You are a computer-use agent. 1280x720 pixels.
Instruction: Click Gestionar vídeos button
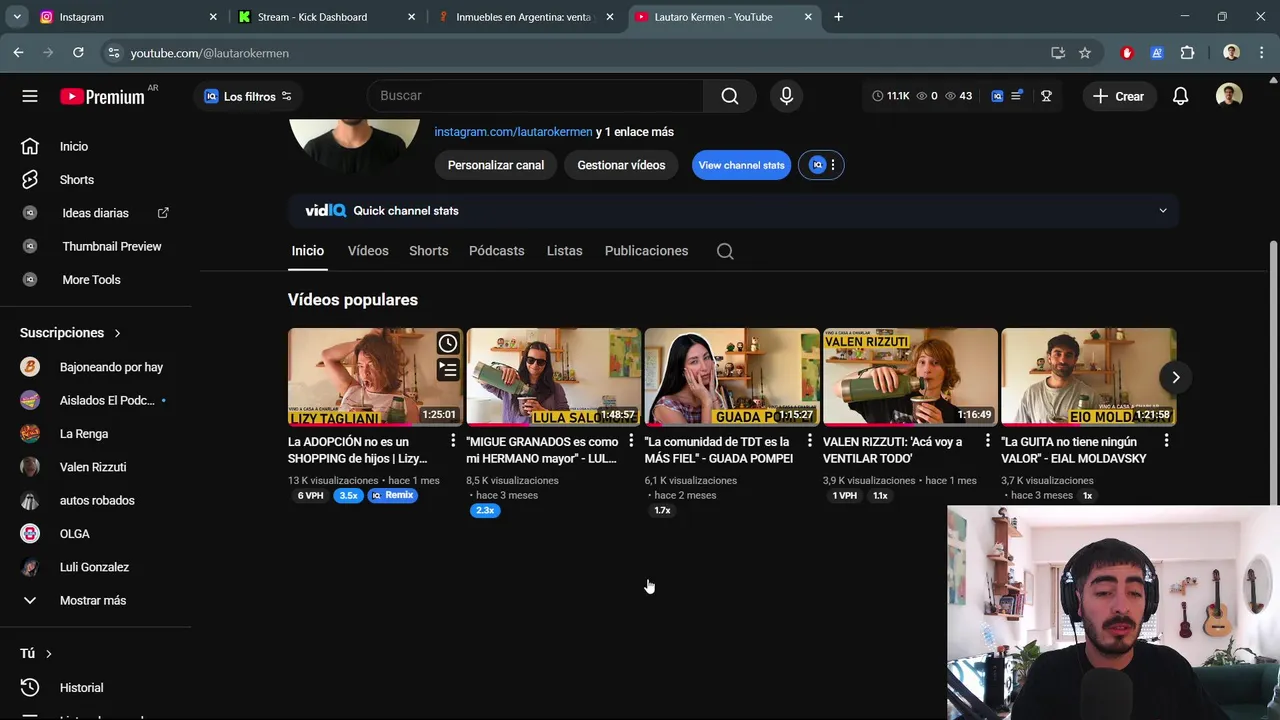[x=621, y=165]
